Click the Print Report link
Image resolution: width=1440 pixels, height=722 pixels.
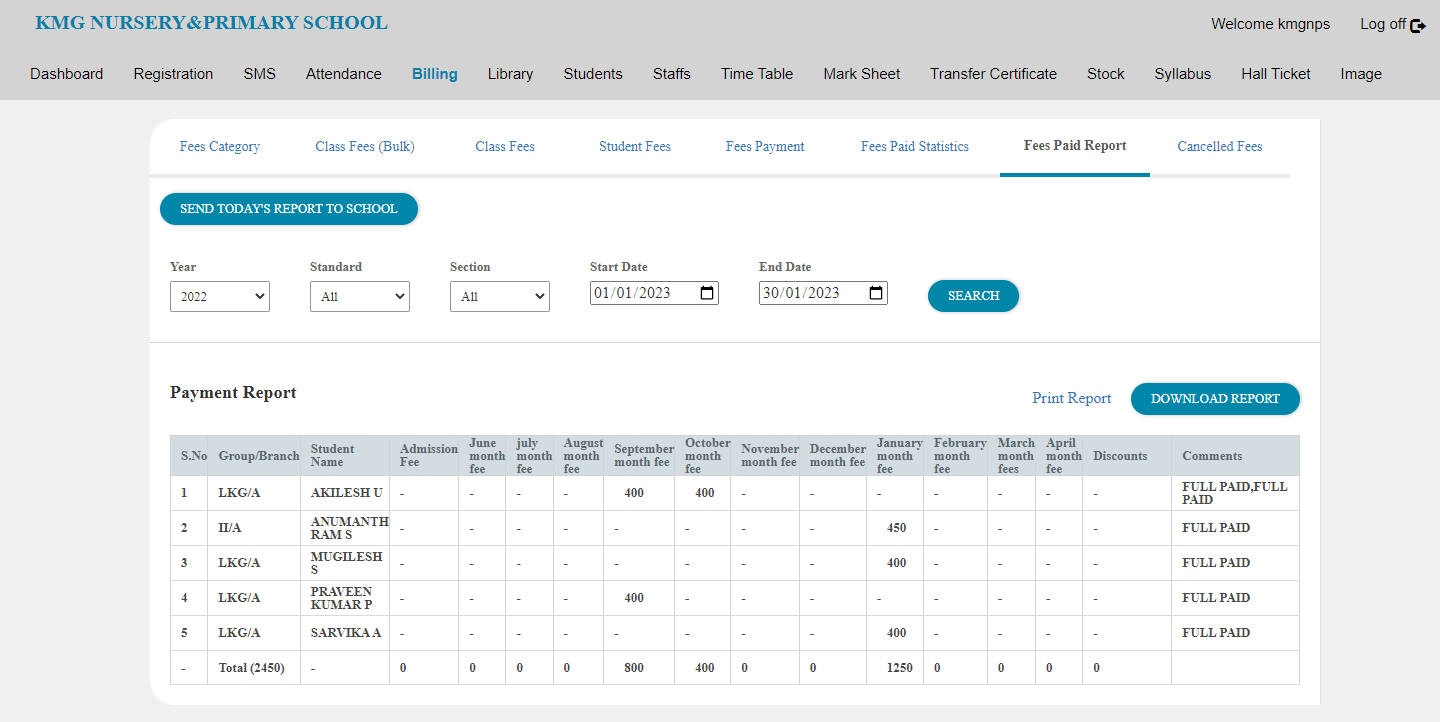click(1071, 398)
